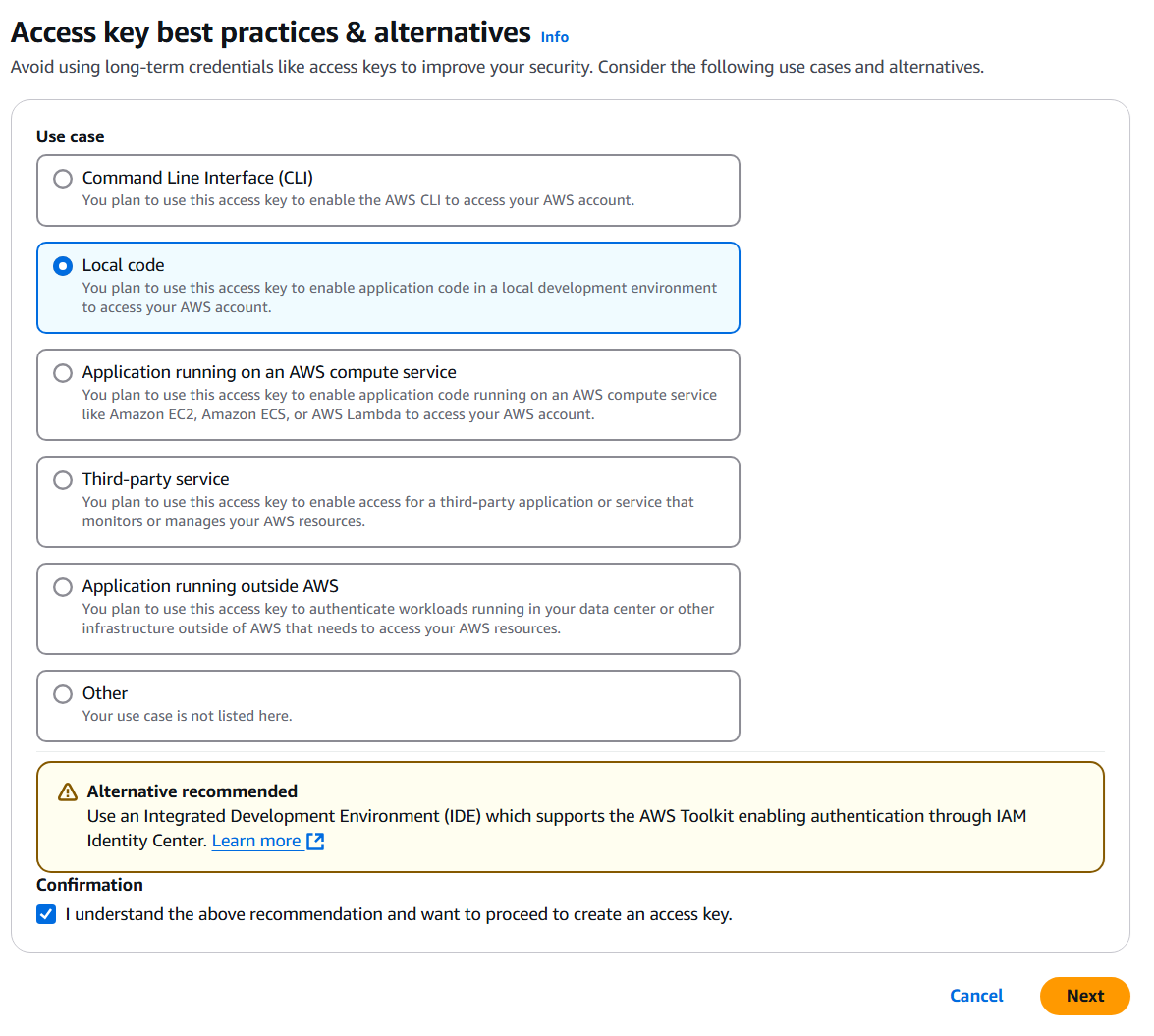Choose Application running on an AWS compute service
1154x1036 pixels.
tap(63, 373)
